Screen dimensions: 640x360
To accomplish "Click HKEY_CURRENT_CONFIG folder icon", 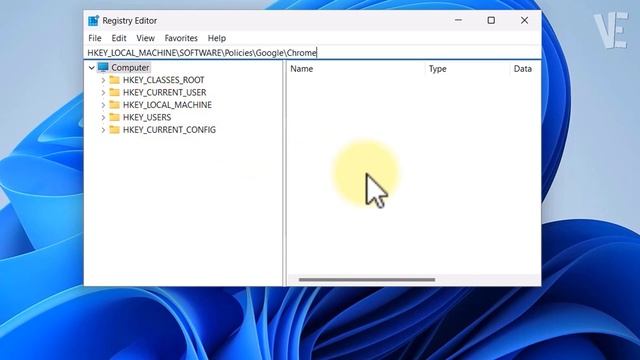I will [115, 129].
